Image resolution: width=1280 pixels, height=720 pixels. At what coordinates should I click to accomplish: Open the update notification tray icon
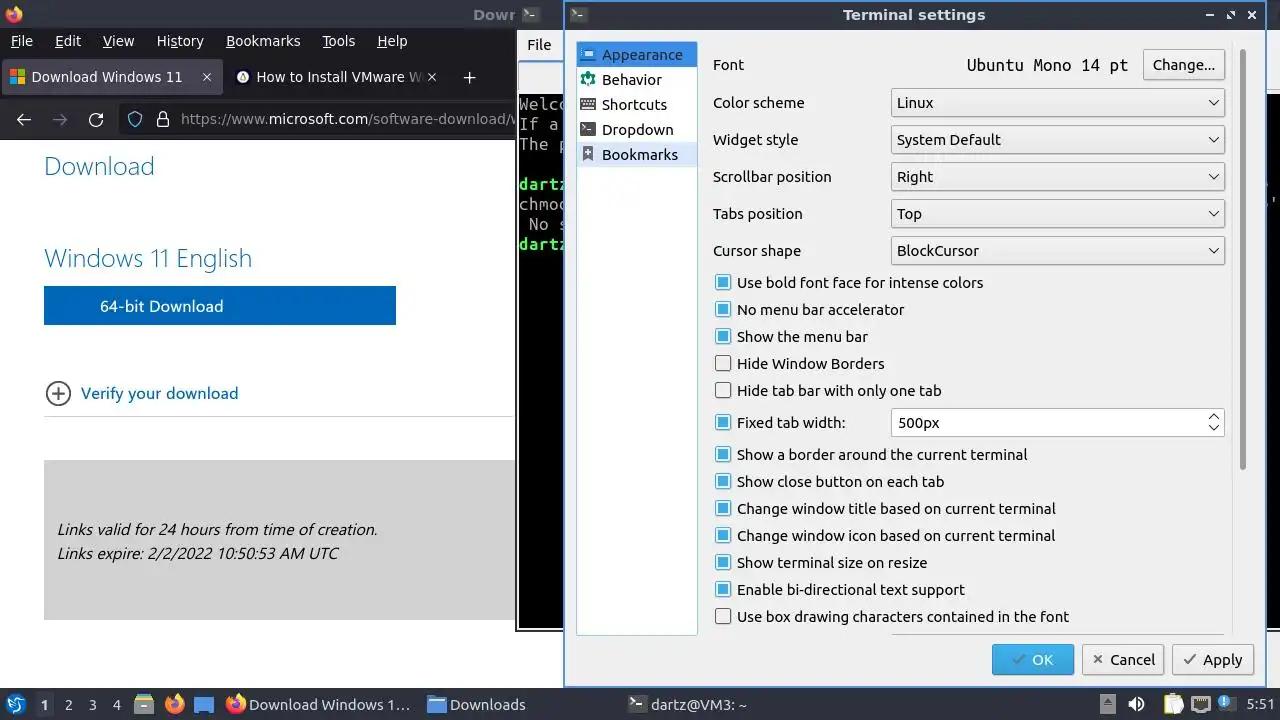(x=1225, y=704)
